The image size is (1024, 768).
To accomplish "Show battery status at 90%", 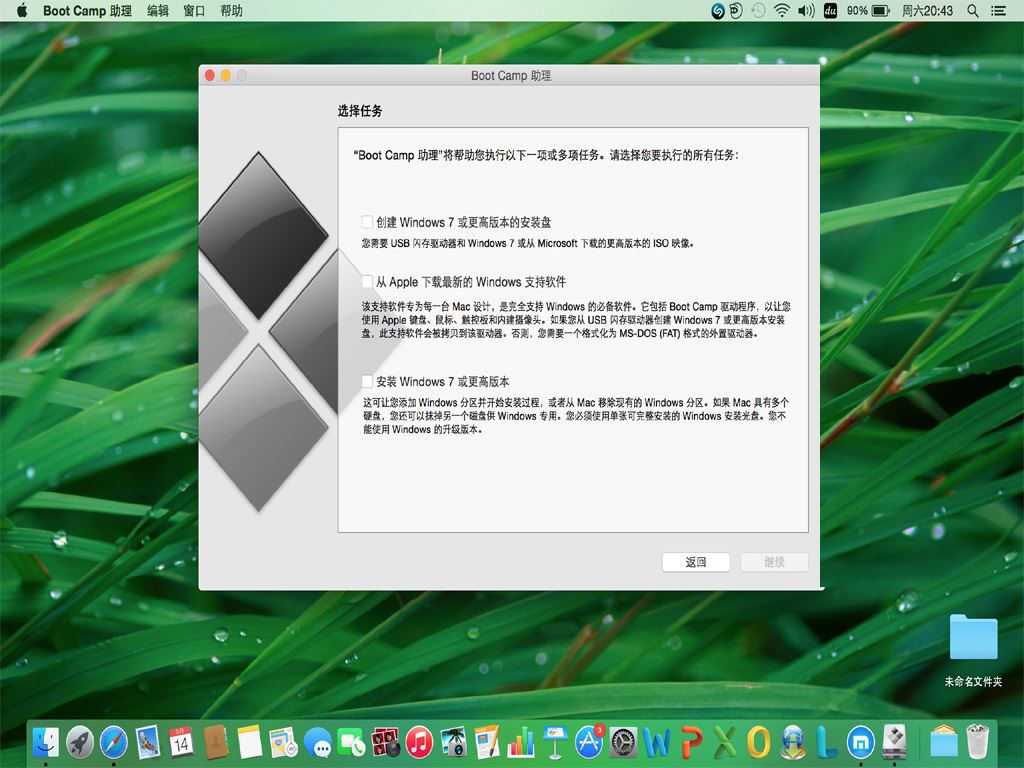I will (868, 10).
